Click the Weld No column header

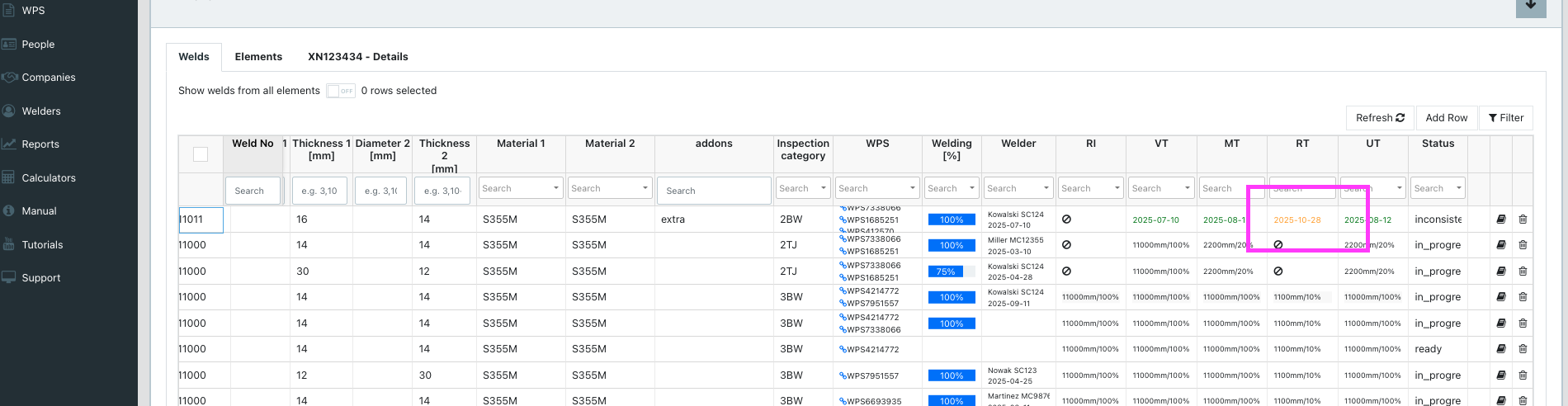click(253, 144)
